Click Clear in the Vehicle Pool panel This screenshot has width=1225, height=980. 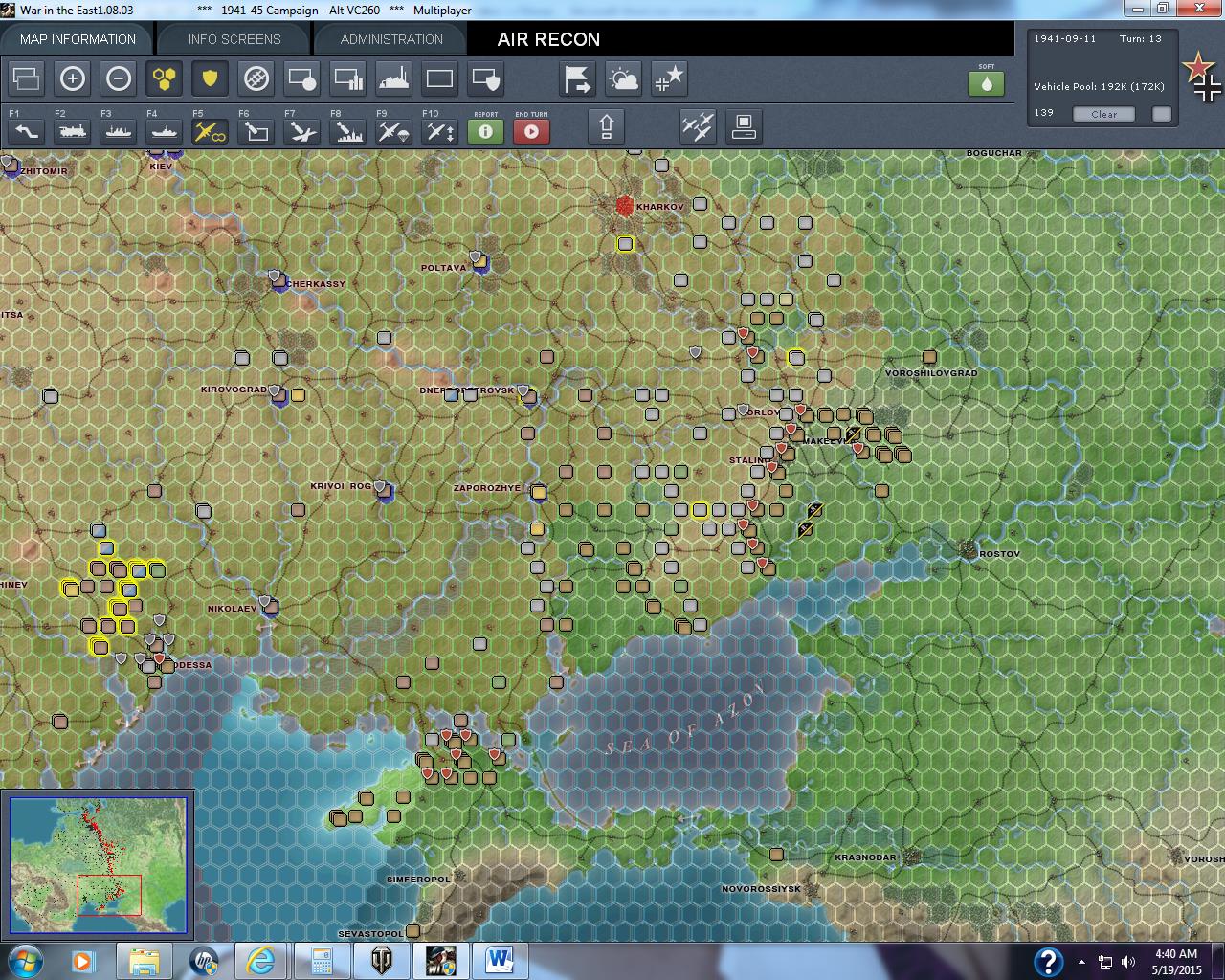point(1103,114)
